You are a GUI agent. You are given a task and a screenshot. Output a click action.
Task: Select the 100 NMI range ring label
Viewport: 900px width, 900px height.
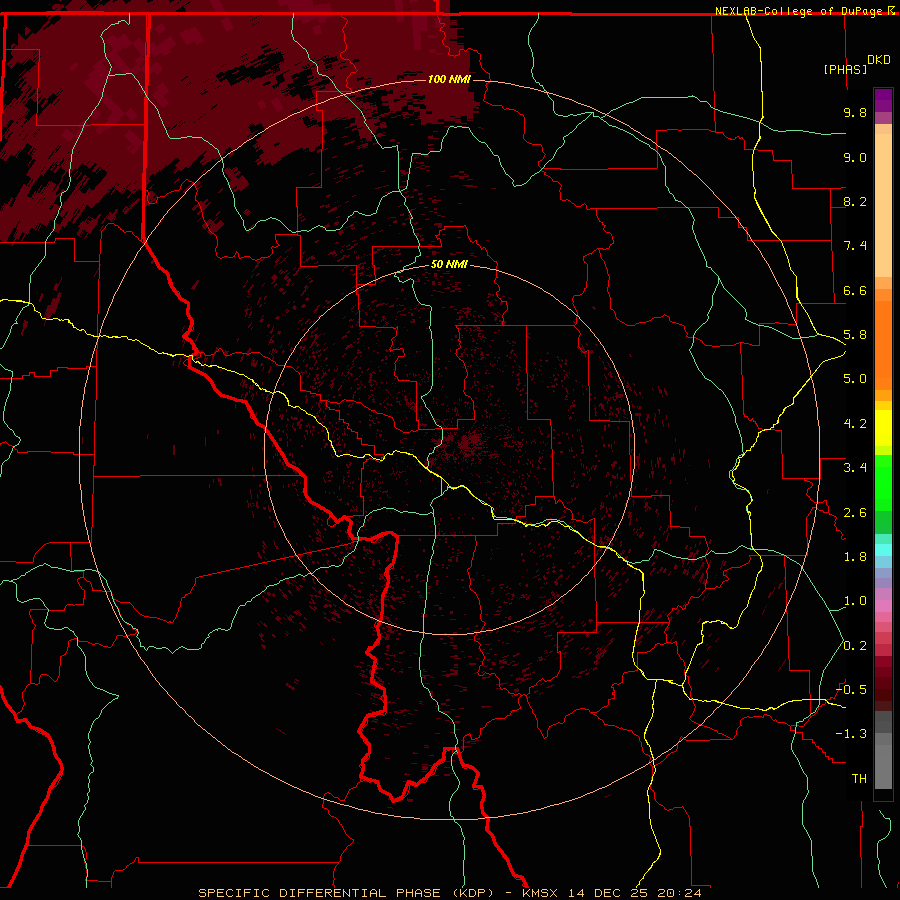point(449,79)
